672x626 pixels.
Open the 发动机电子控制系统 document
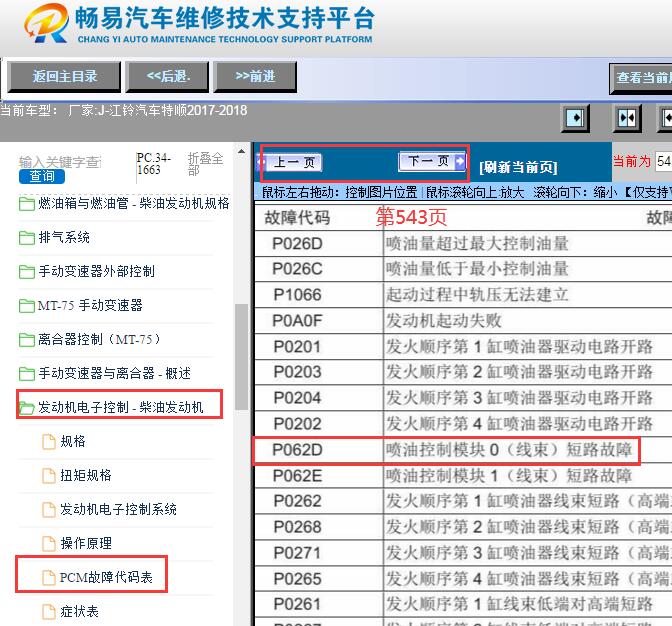118,509
